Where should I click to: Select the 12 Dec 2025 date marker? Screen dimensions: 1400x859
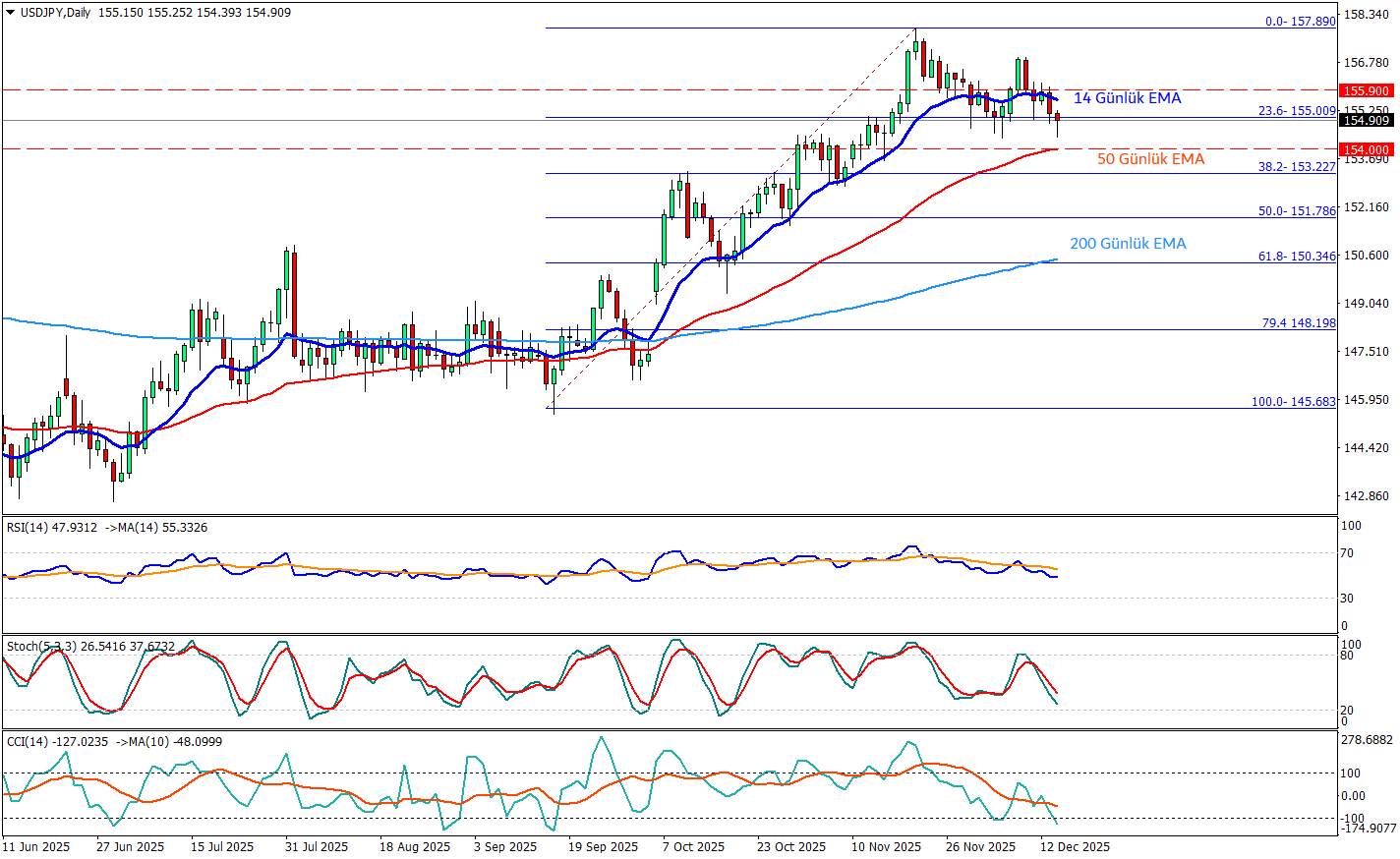(x=1076, y=846)
